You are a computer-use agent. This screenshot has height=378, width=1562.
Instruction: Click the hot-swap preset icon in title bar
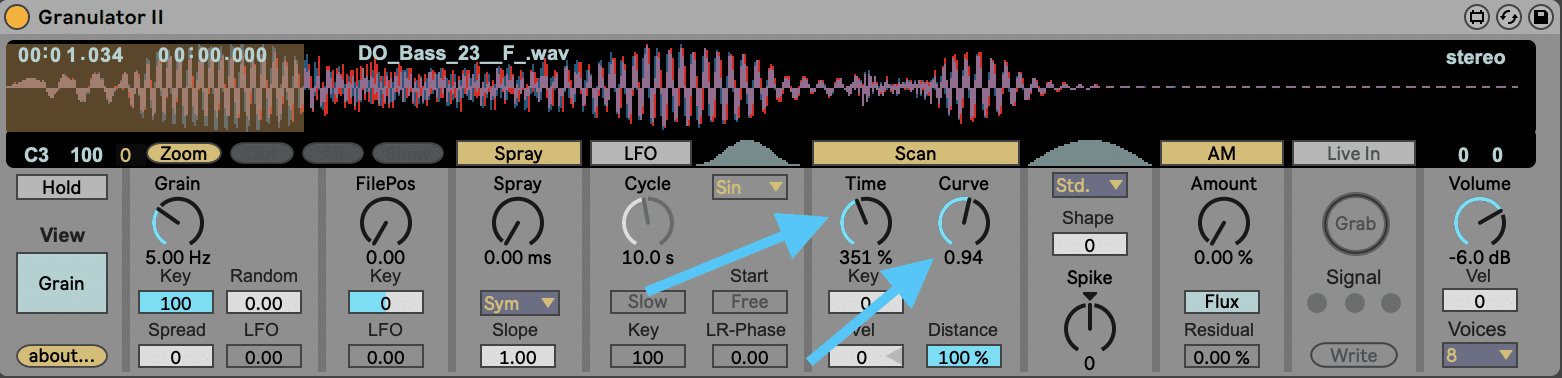pyautogui.click(x=1507, y=17)
